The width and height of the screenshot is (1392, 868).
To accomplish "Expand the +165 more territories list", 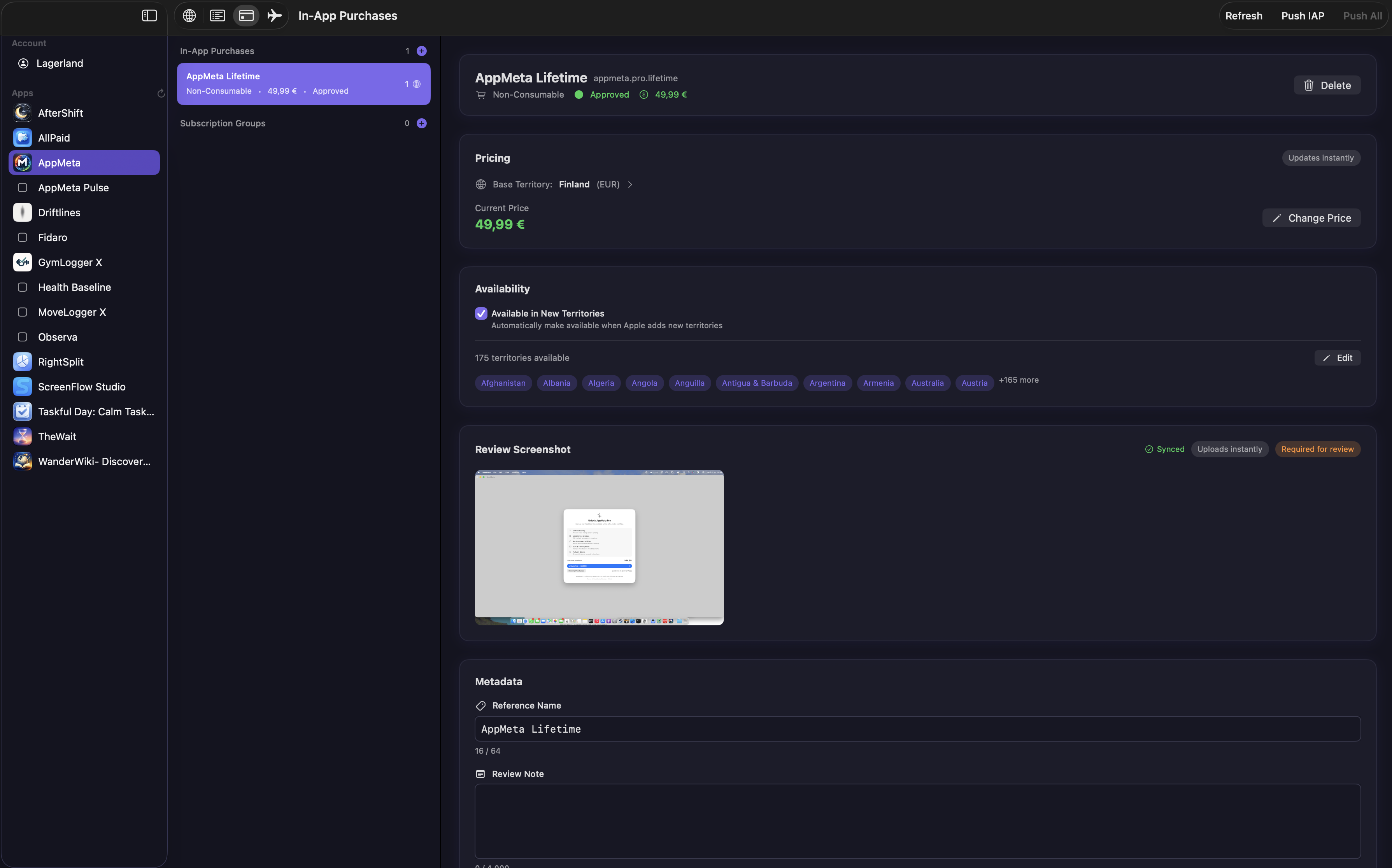I will [x=1018, y=380].
